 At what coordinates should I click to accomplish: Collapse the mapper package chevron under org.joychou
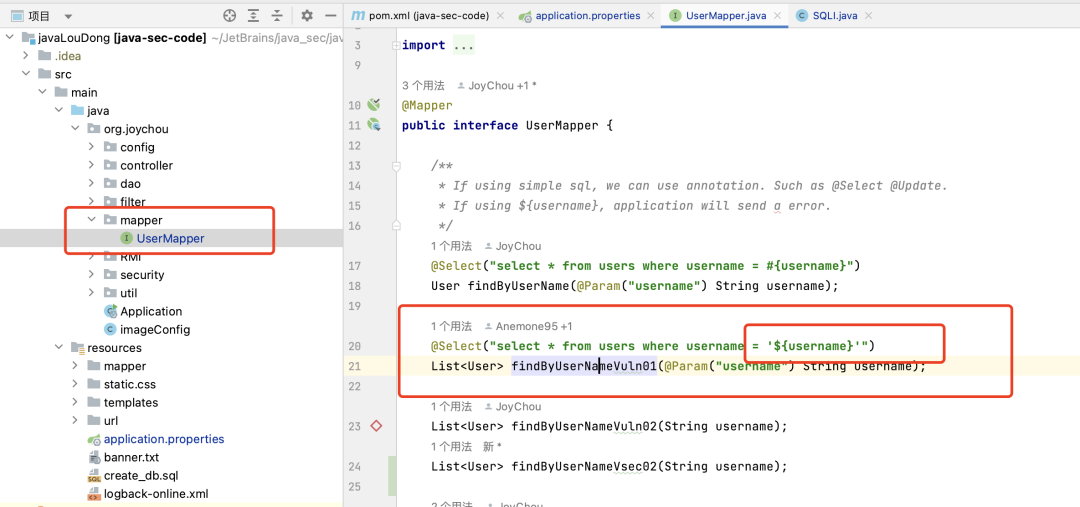coord(92,220)
